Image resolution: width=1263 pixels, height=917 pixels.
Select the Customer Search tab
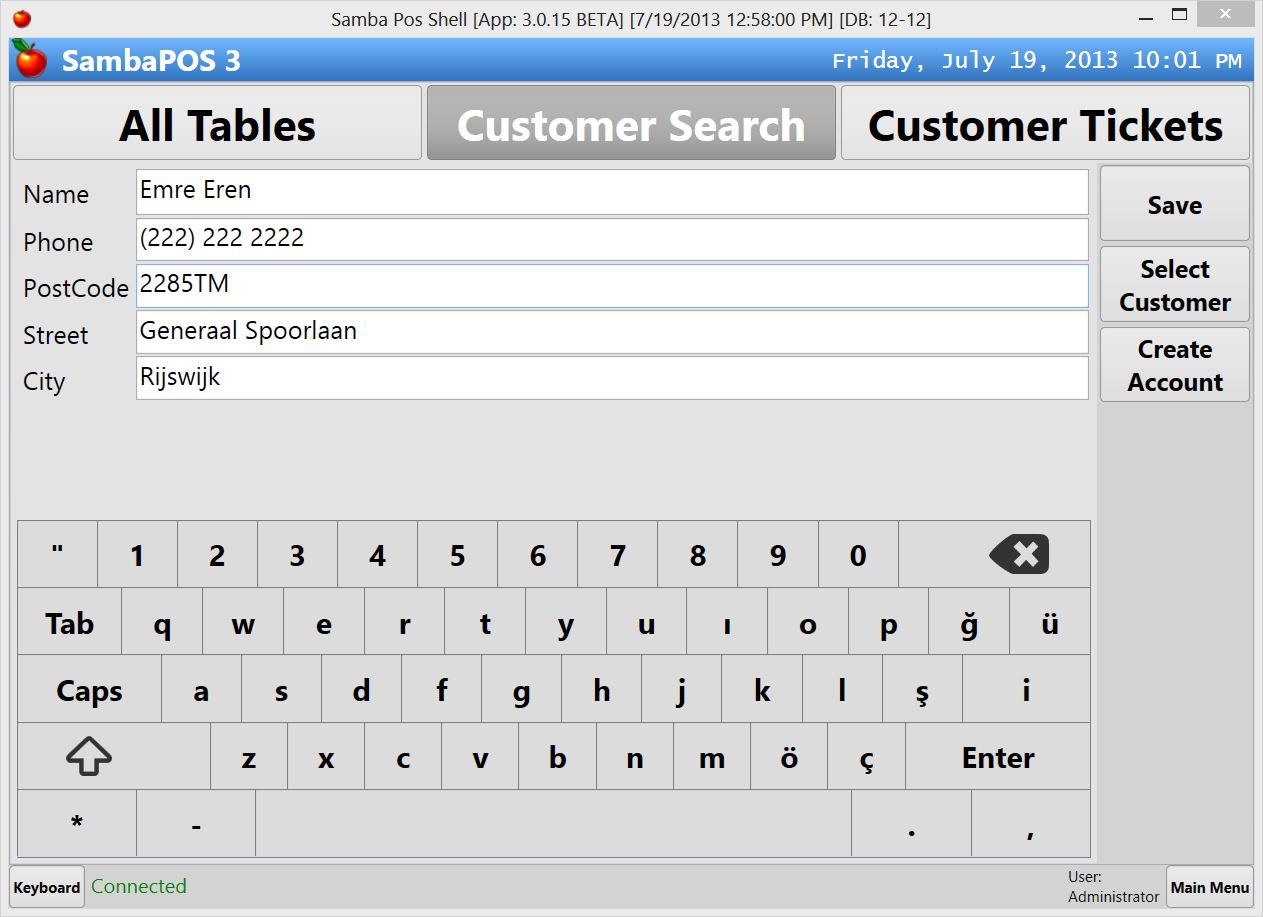(630, 123)
